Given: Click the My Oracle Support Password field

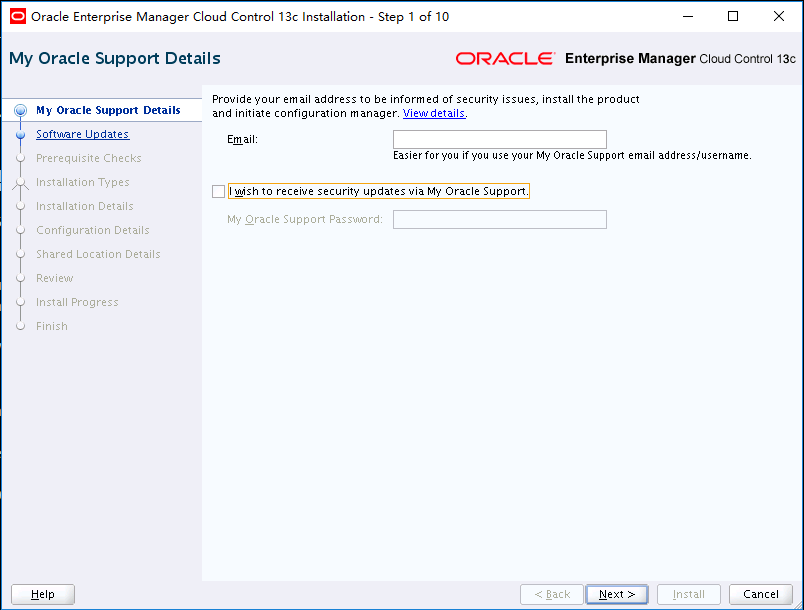Looking at the screenshot, I should click(499, 219).
